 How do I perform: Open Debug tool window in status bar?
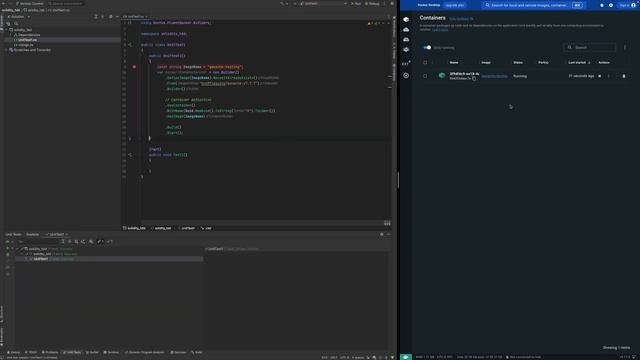(13, 352)
